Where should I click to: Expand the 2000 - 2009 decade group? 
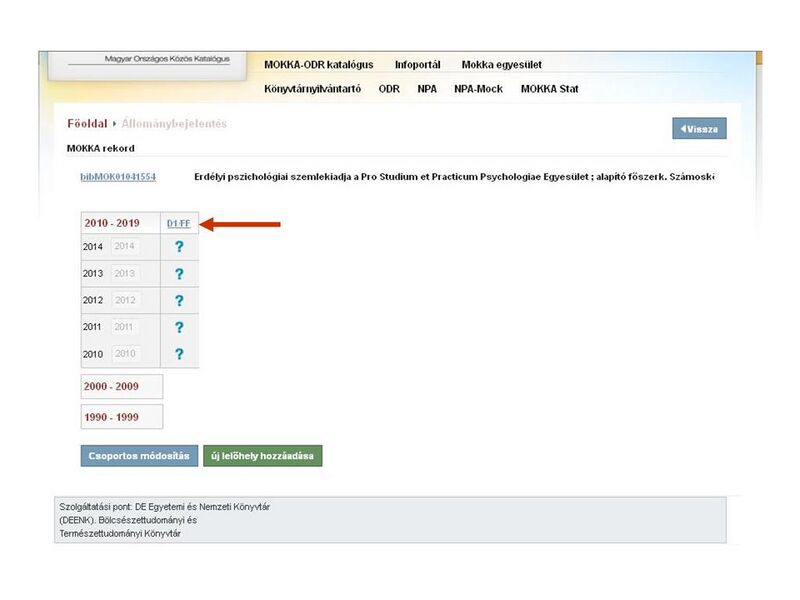[x=111, y=386]
